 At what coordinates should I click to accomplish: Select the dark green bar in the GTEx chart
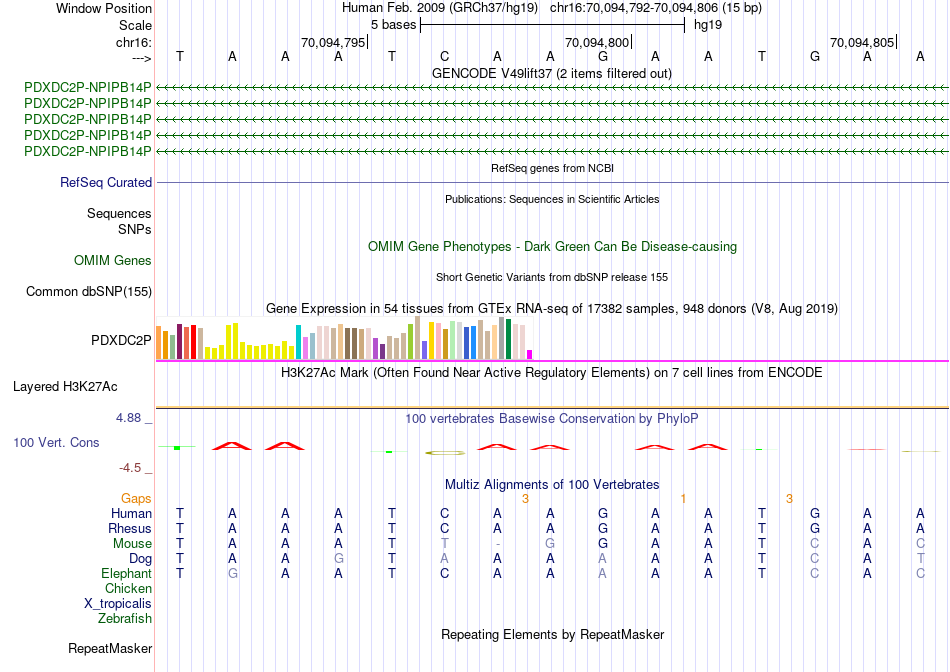click(x=509, y=339)
